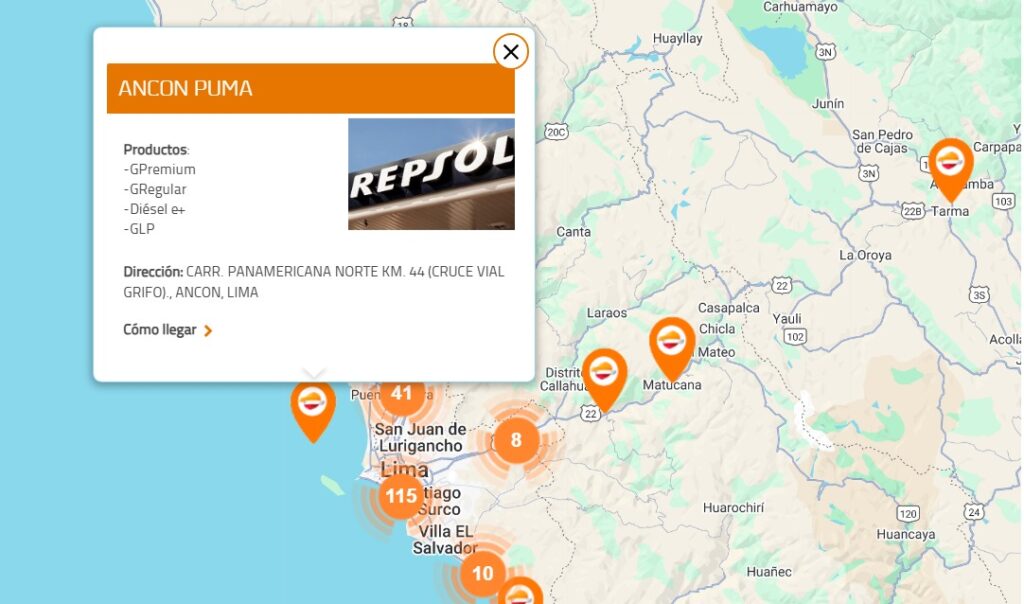Click the Yauli map label
Image resolution: width=1024 pixels, height=604 pixels.
click(x=786, y=319)
